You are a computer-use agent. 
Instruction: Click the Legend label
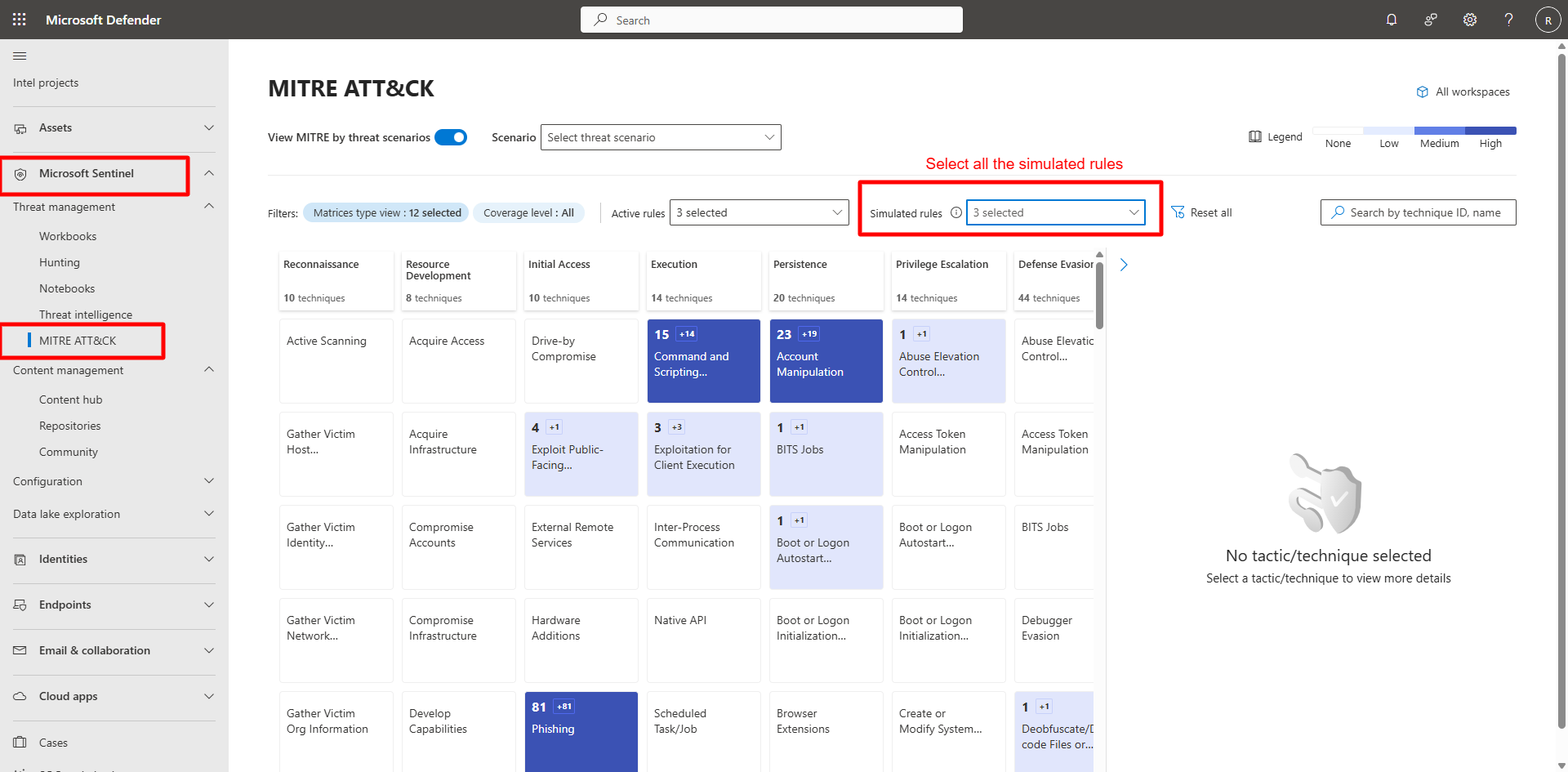[1285, 136]
